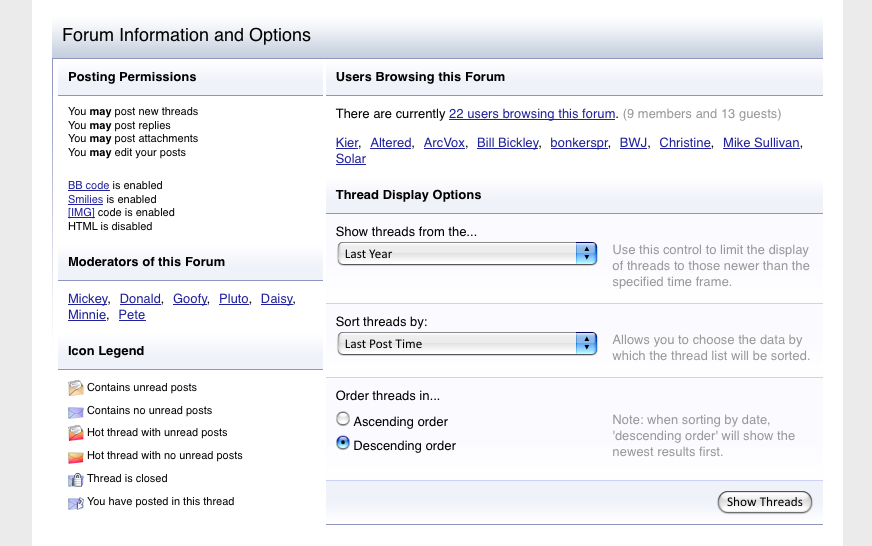Open Christine's profile link
This screenshot has height=546, width=872.
tap(685, 143)
